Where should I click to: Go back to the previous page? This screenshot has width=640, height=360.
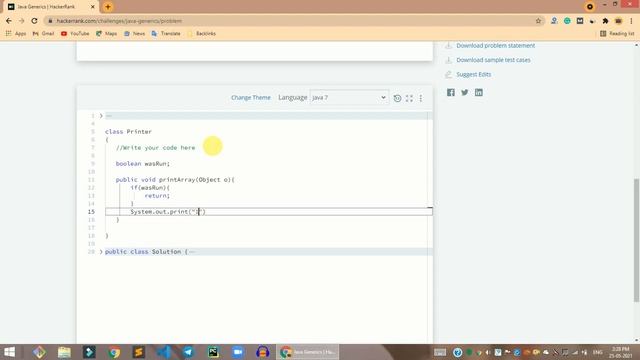click(9, 21)
